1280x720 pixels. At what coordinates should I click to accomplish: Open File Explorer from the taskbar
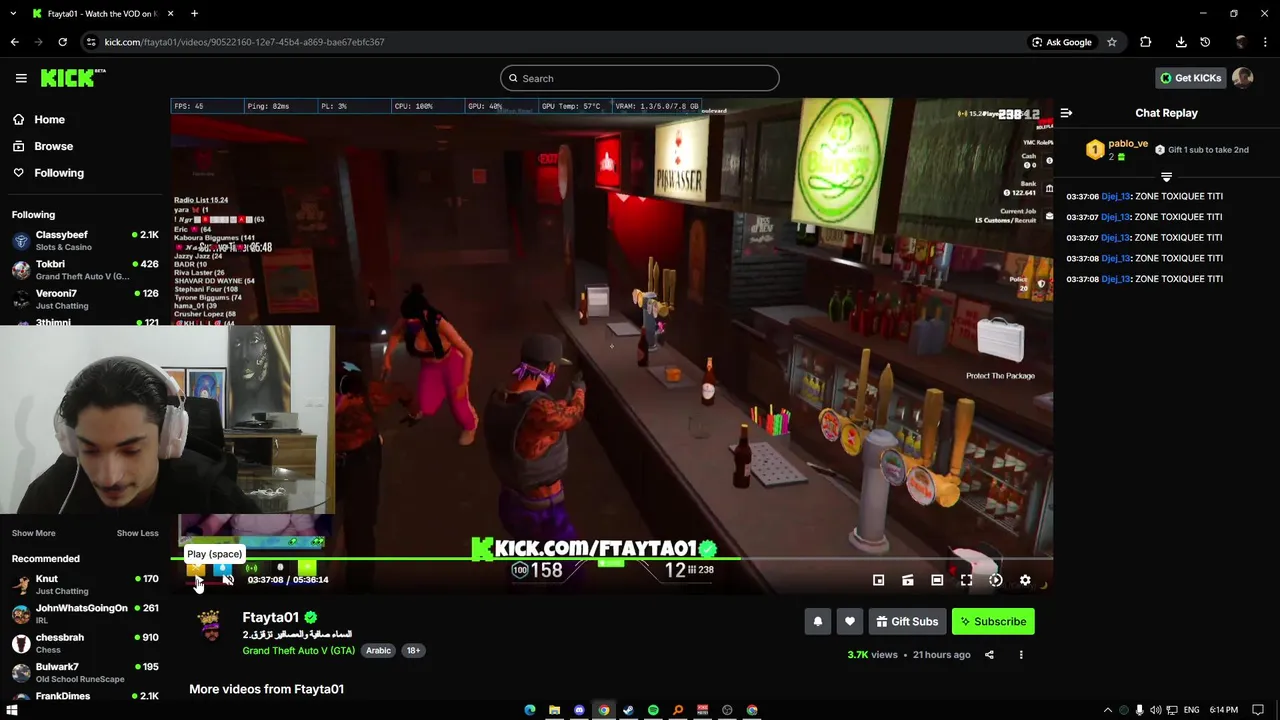(x=554, y=710)
